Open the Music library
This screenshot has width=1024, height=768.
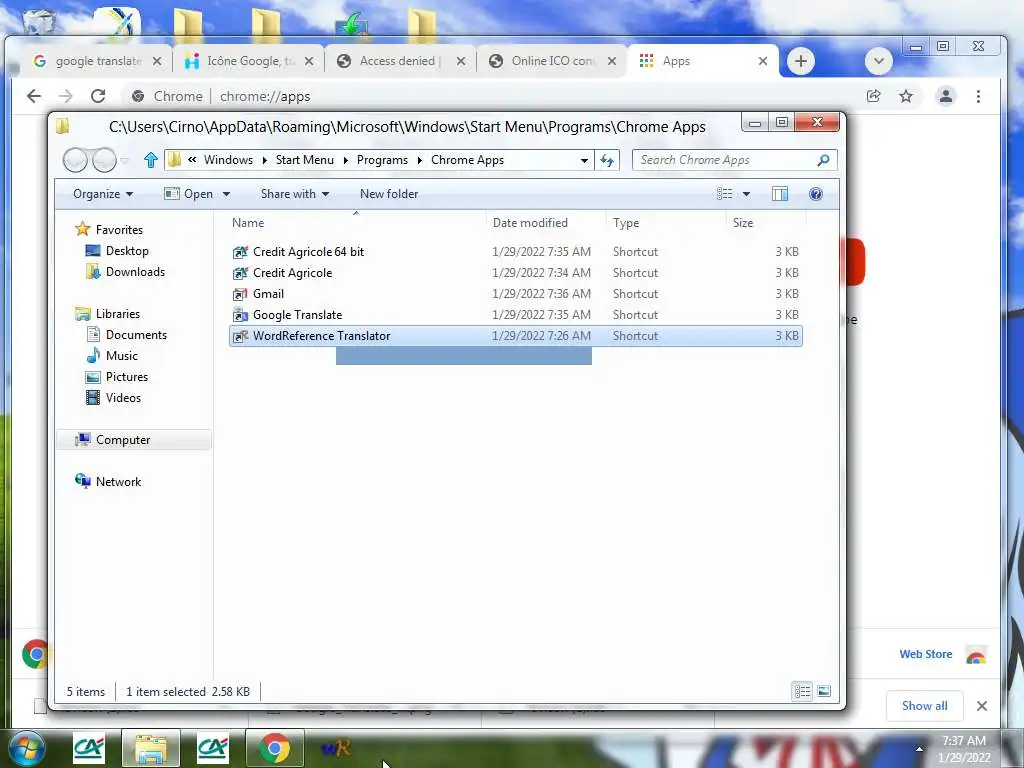click(x=121, y=355)
